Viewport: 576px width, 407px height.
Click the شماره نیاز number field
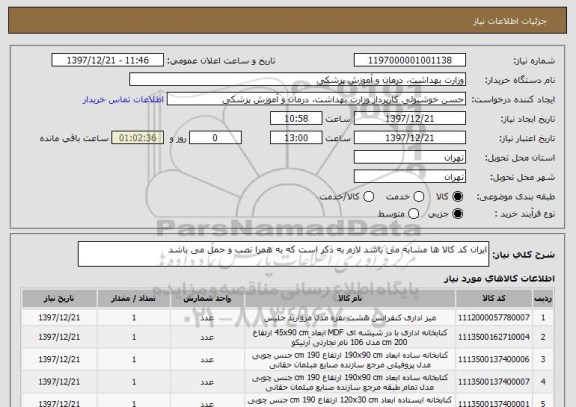[x=410, y=60]
